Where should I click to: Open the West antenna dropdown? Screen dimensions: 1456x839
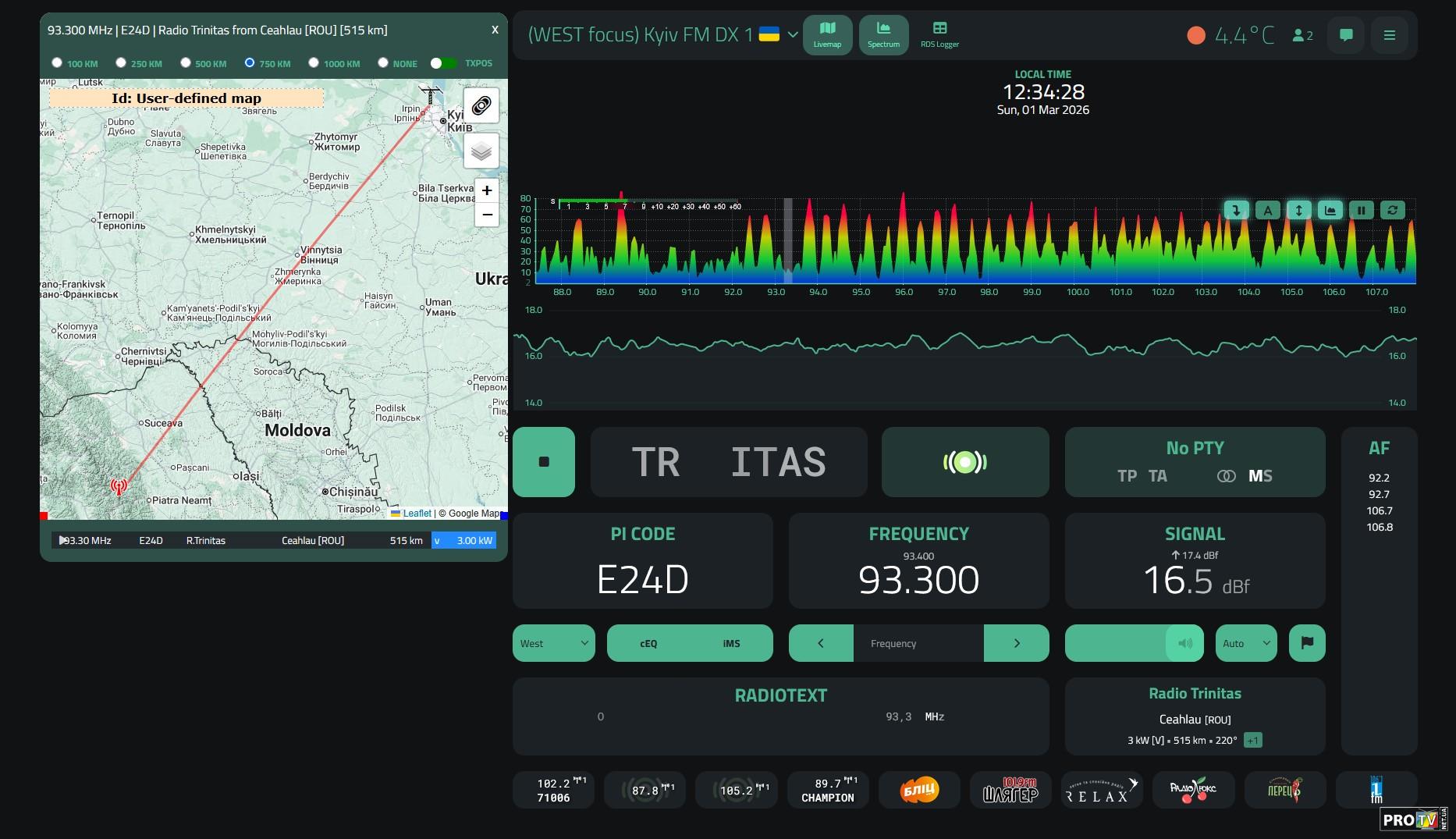[553, 643]
